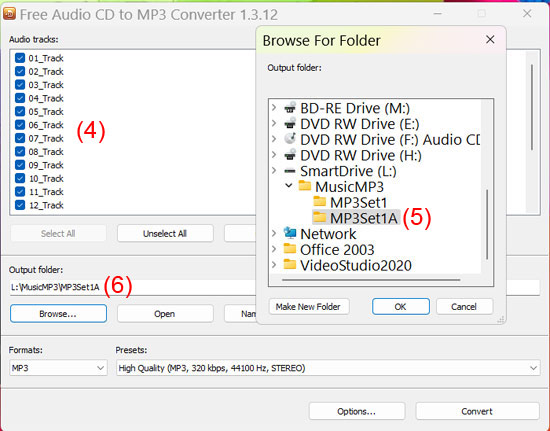Select the Office 2003 folder icon
The width and height of the screenshot is (550, 431).
(x=290, y=249)
